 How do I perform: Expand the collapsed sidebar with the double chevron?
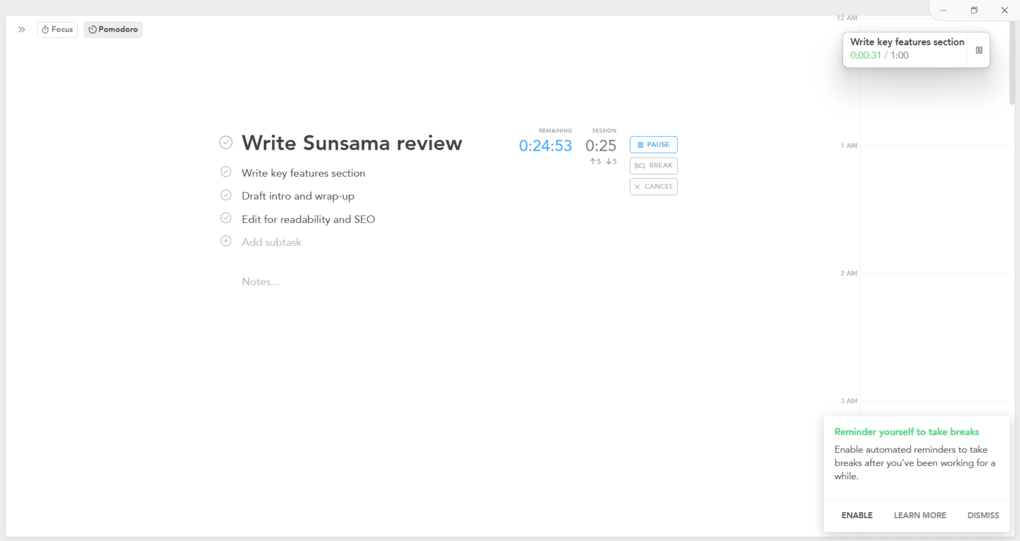[x=21, y=29]
